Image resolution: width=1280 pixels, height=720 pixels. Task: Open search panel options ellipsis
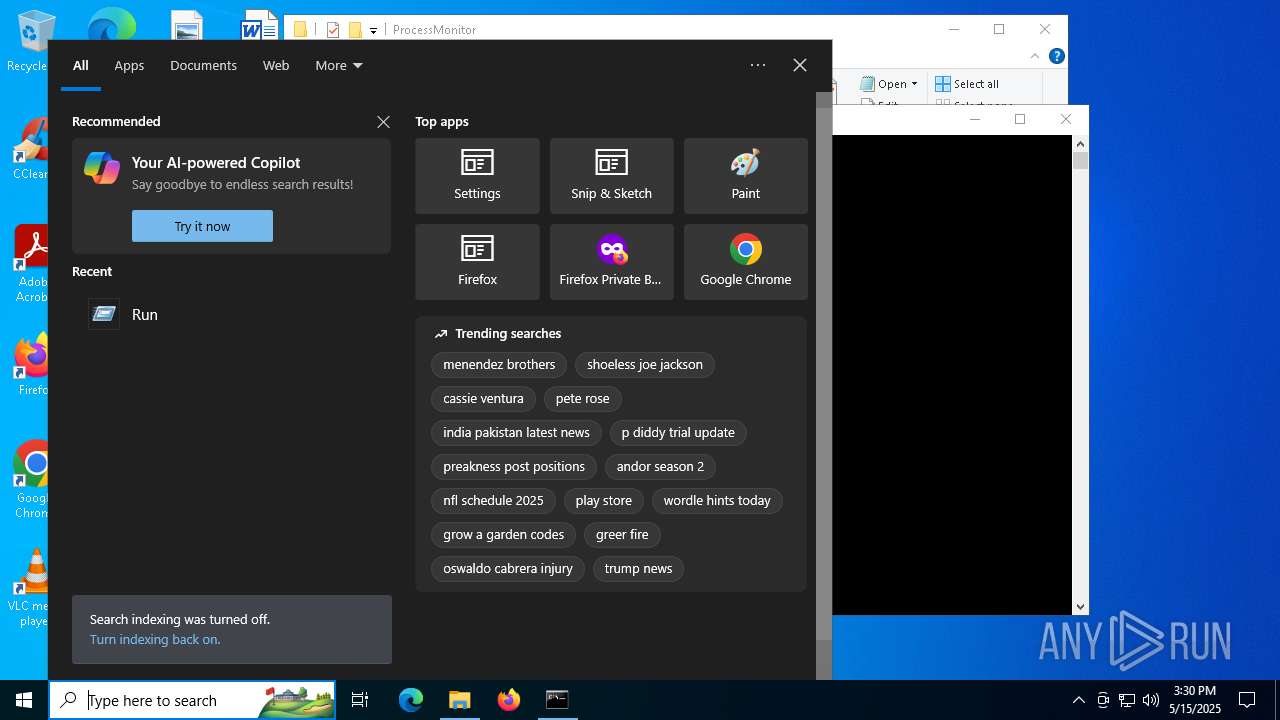(x=758, y=65)
